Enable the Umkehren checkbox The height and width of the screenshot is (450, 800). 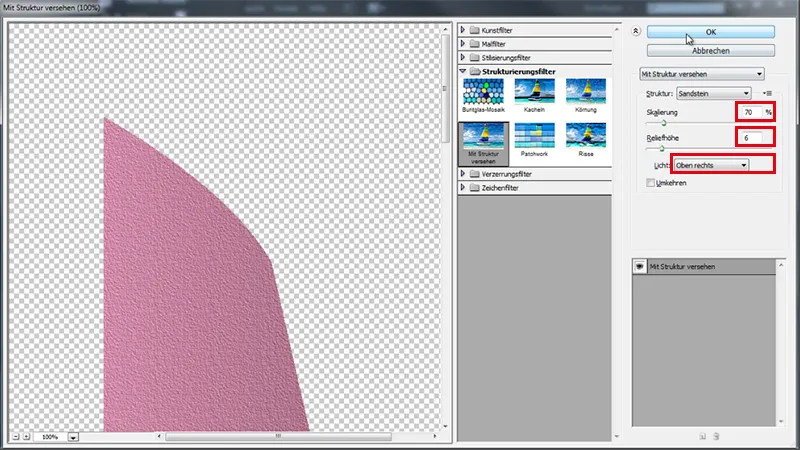coord(651,183)
